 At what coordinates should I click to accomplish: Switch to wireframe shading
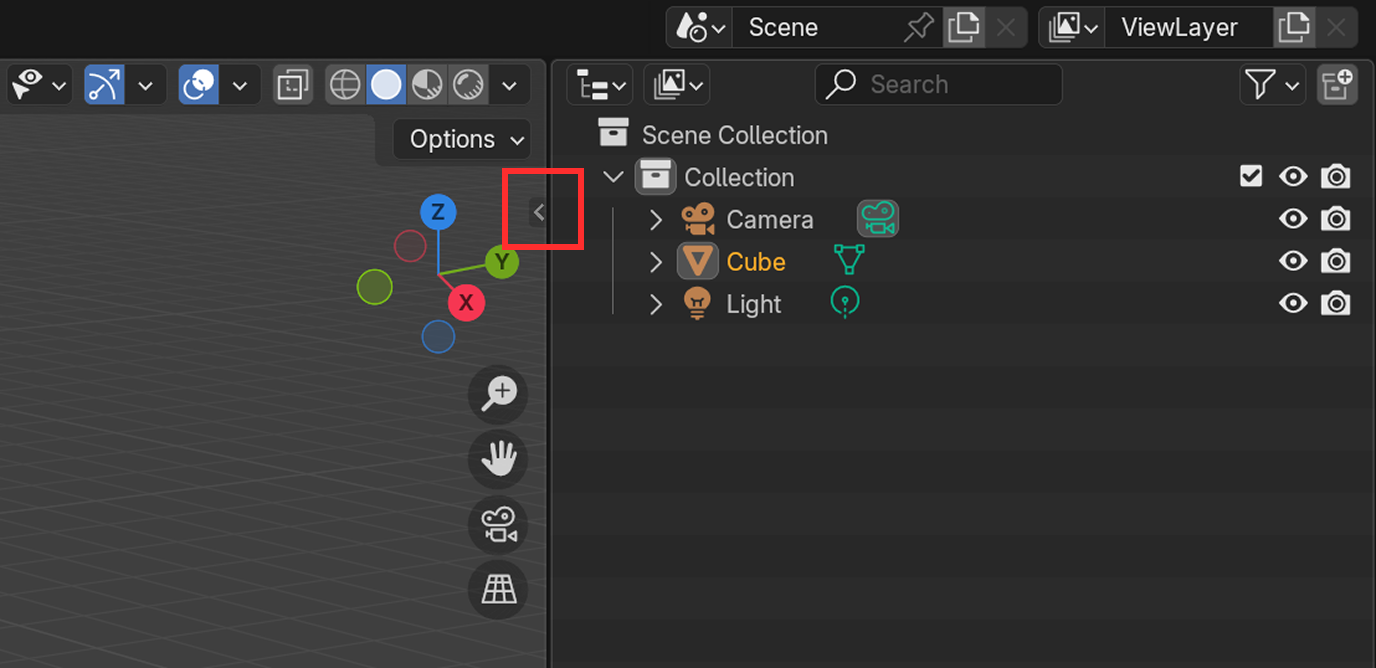point(345,85)
